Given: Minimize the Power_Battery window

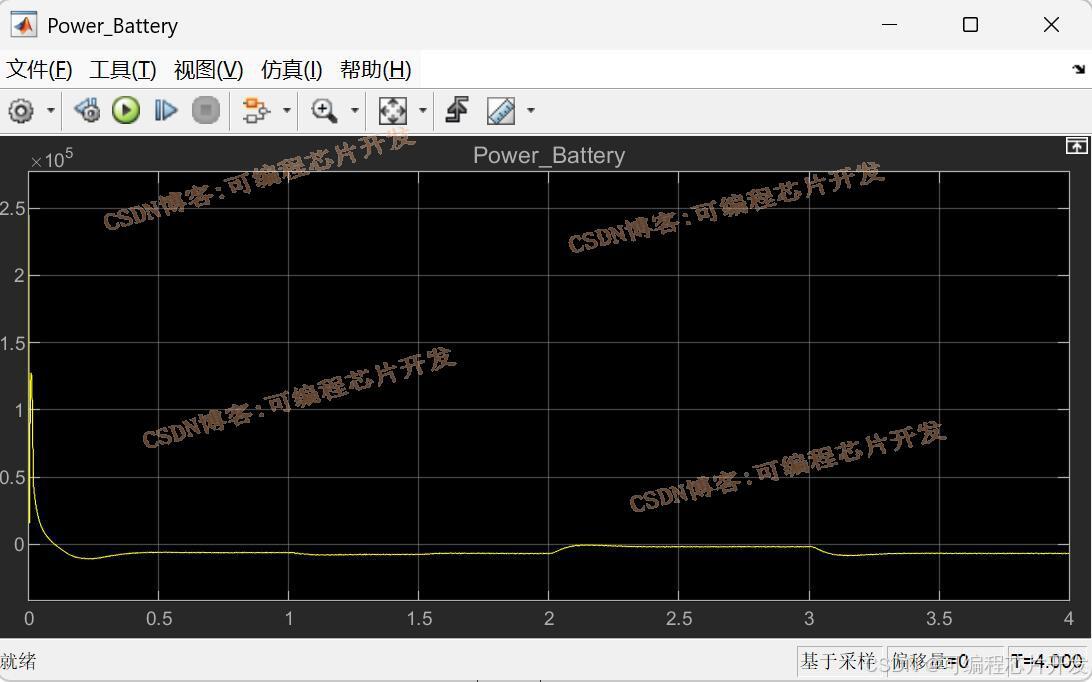Looking at the screenshot, I should click(889, 25).
